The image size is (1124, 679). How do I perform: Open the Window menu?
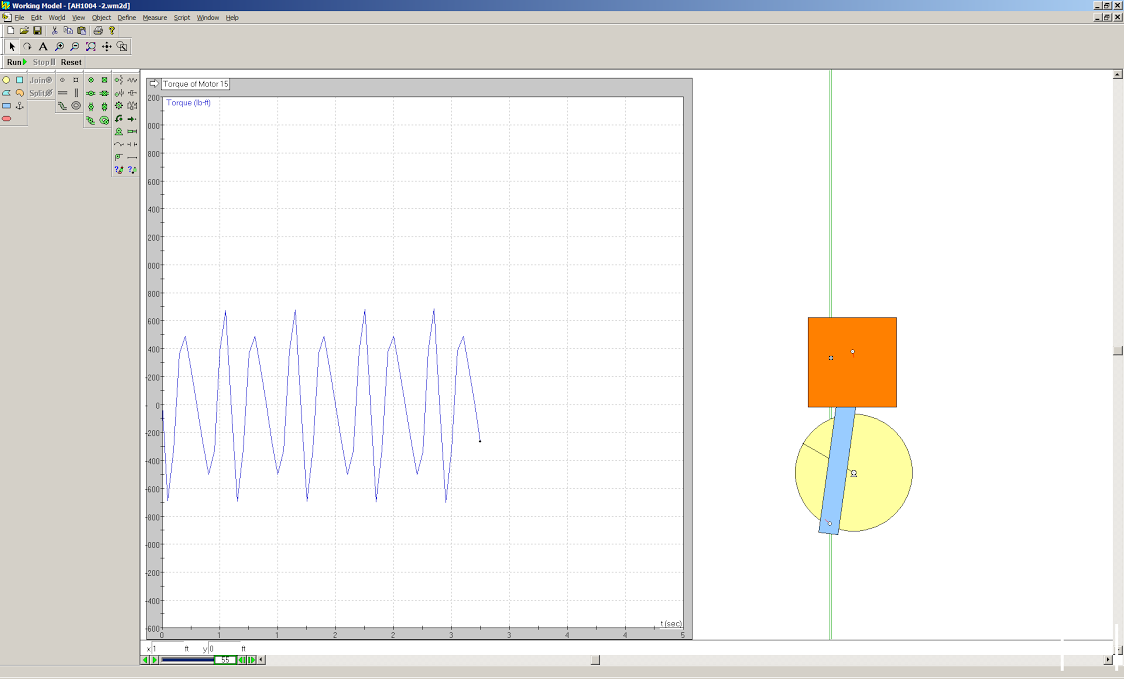coord(208,18)
